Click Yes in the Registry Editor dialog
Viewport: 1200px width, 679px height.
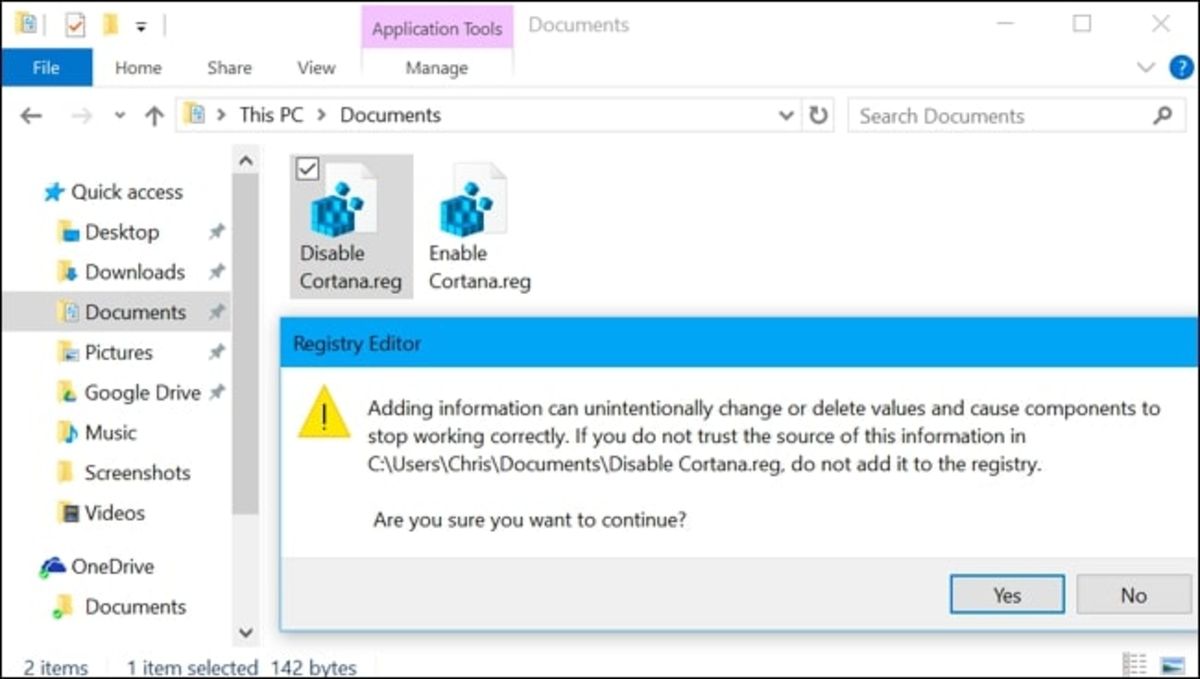pos(1007,595)
